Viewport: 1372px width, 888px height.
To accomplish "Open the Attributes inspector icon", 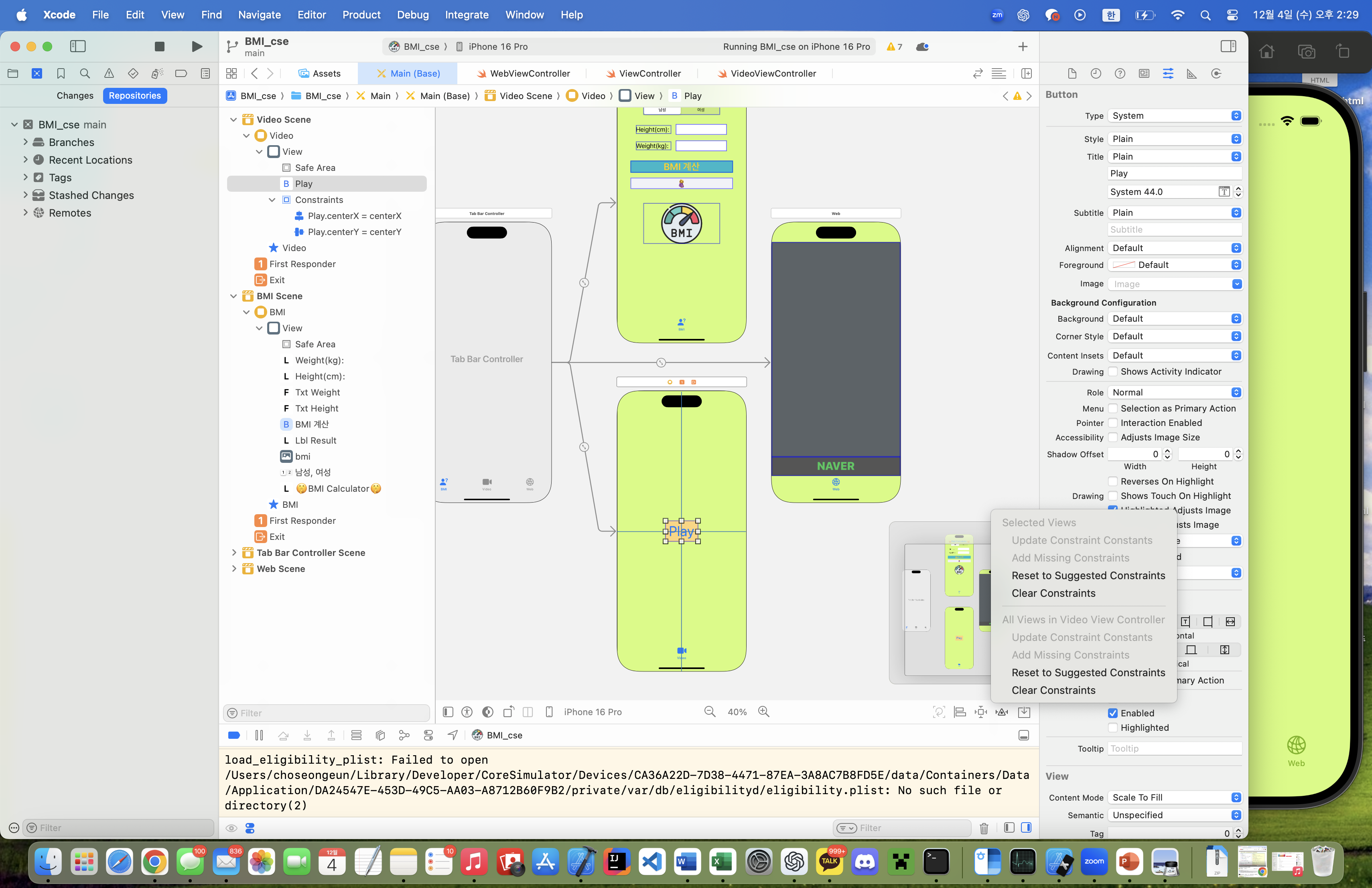I will coord(1167,73).
